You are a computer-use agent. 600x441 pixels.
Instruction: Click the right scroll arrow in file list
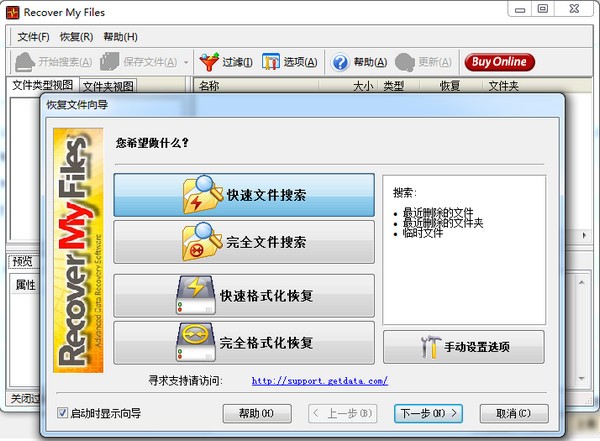584,235
